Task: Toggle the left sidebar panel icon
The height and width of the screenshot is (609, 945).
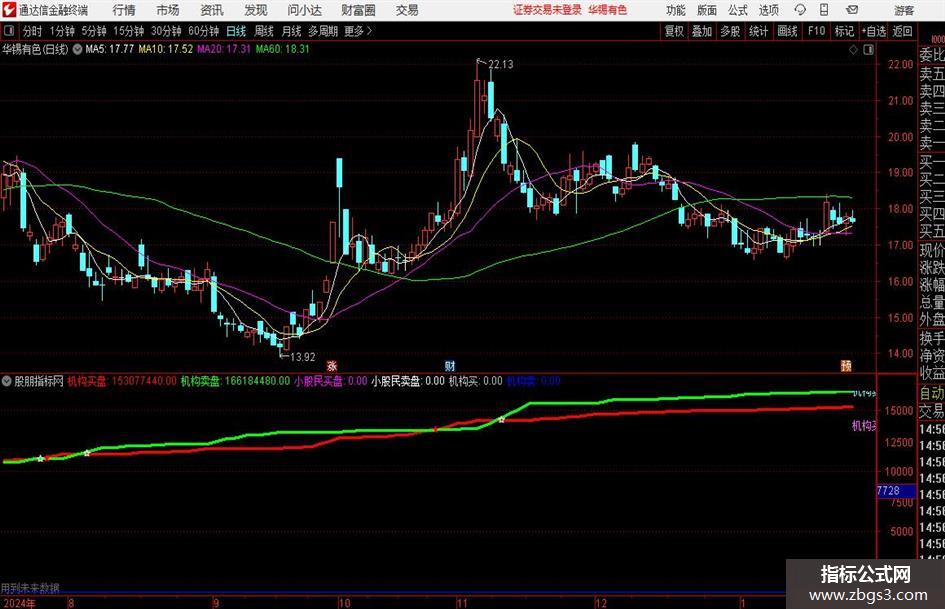Action: (x=9, y=31)
